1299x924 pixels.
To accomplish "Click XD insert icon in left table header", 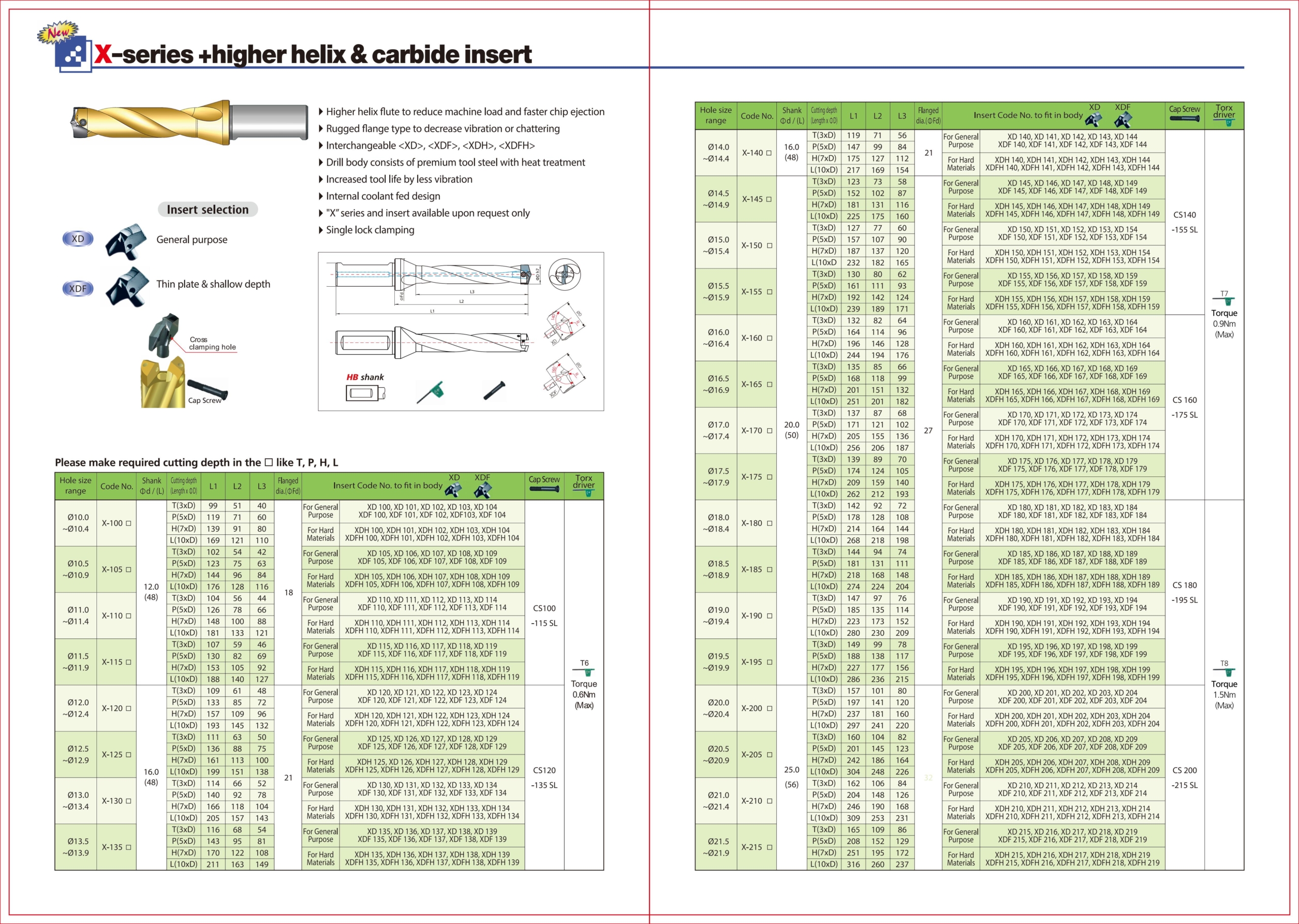I will pos(453,489).
